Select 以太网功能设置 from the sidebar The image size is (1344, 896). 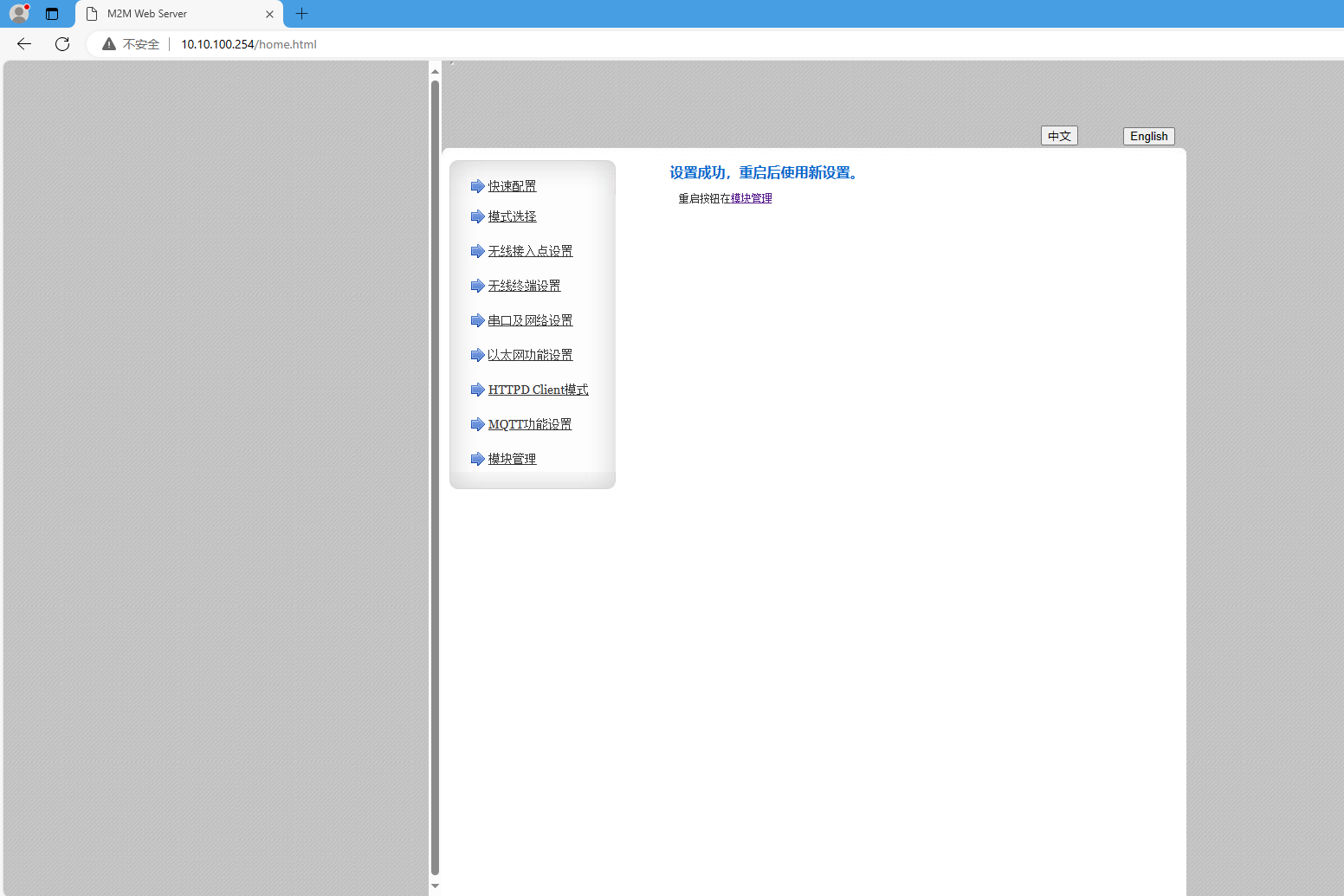coord(530,355)
